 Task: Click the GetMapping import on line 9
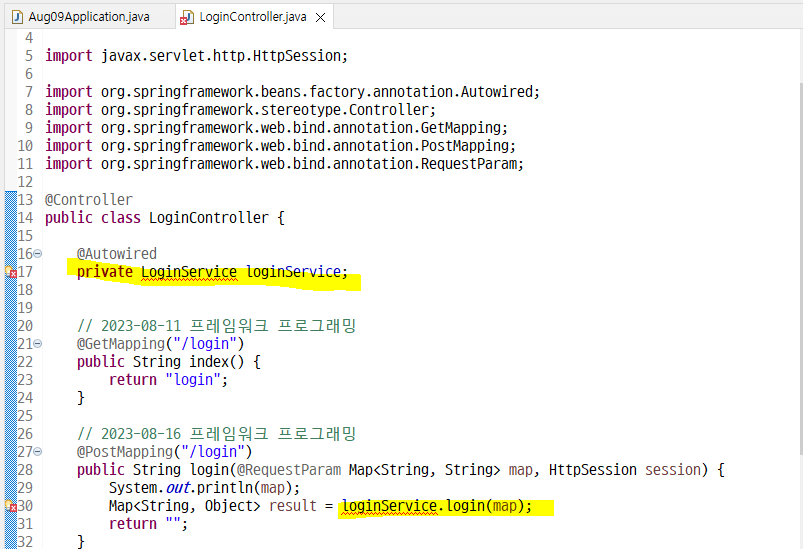point(276,128)
